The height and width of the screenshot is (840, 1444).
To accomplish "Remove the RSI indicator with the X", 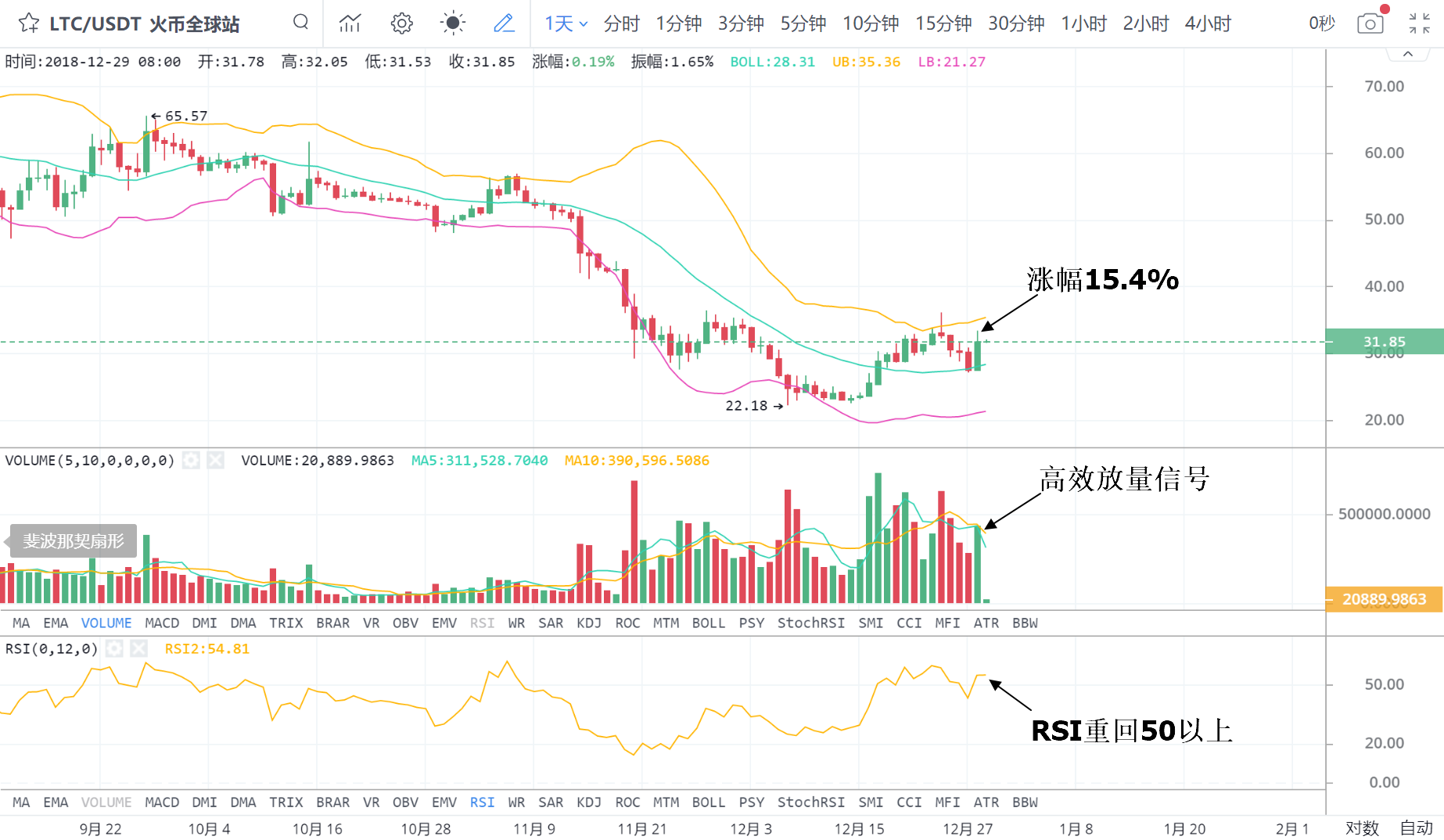I will pos(139,648).
